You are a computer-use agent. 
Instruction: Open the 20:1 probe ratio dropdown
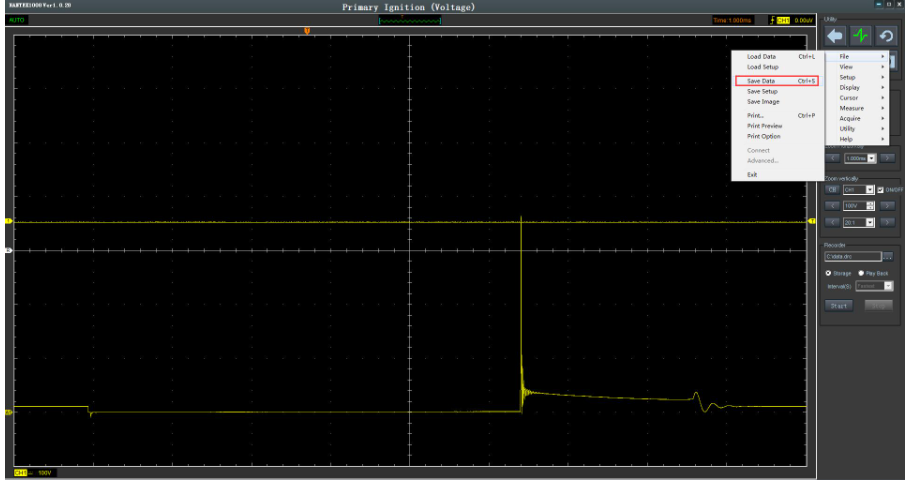tap(859, 223)
